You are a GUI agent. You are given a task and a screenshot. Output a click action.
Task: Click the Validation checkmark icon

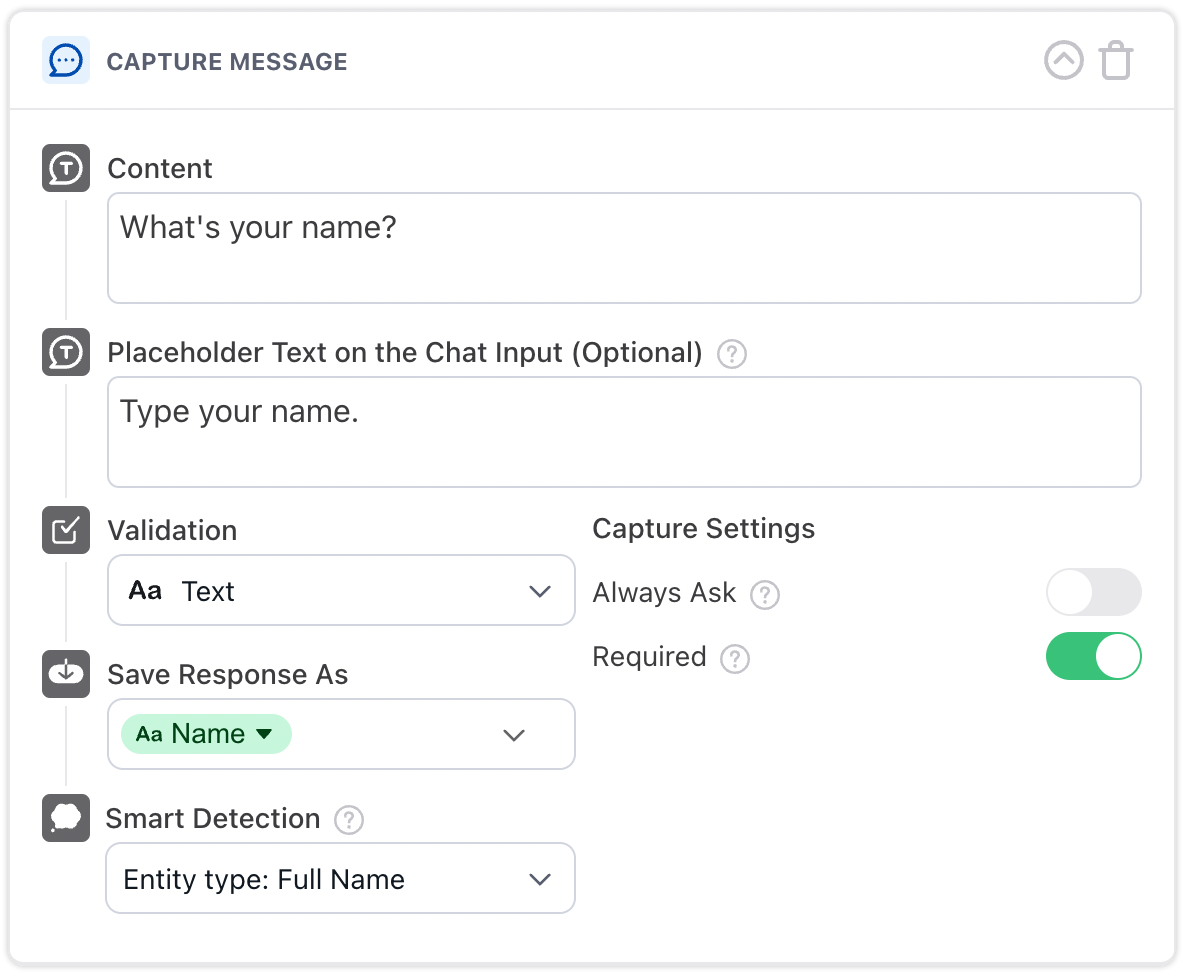pos(66,530)
